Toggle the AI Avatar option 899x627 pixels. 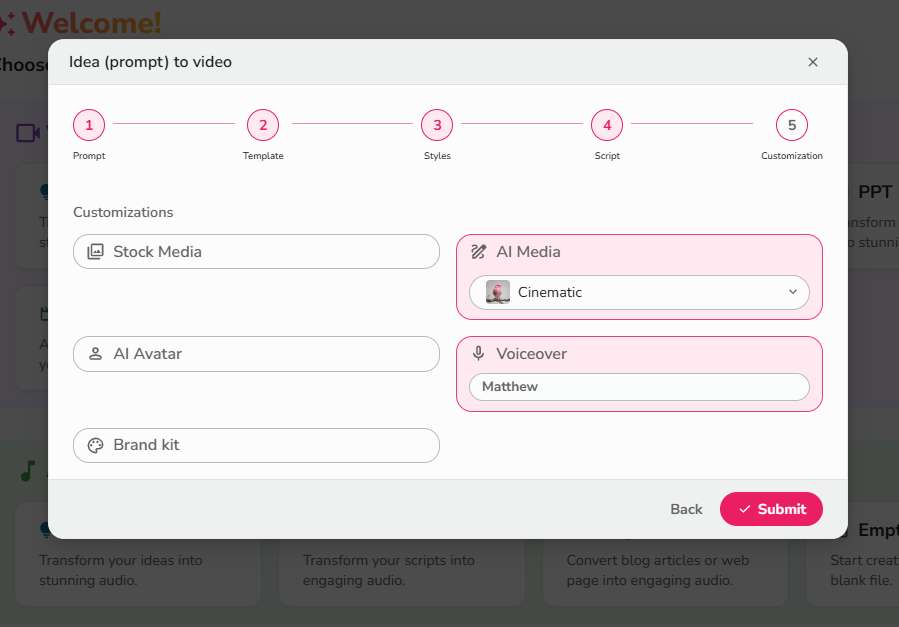256,354
